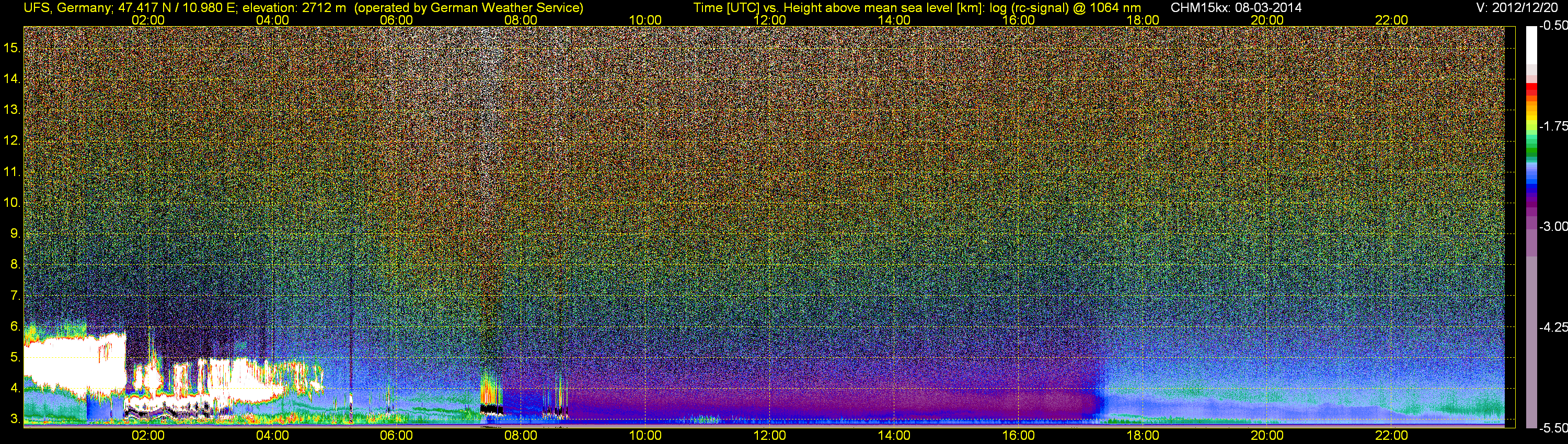Click "04:00" on the lower time axis

coord(272,436)
